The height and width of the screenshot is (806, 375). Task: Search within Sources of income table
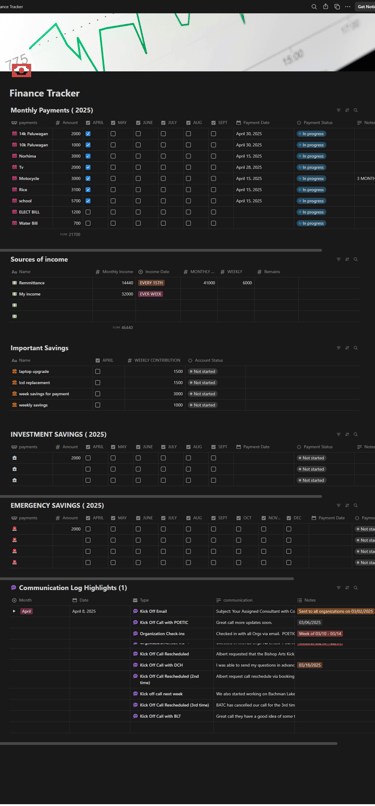click(355, 259)
